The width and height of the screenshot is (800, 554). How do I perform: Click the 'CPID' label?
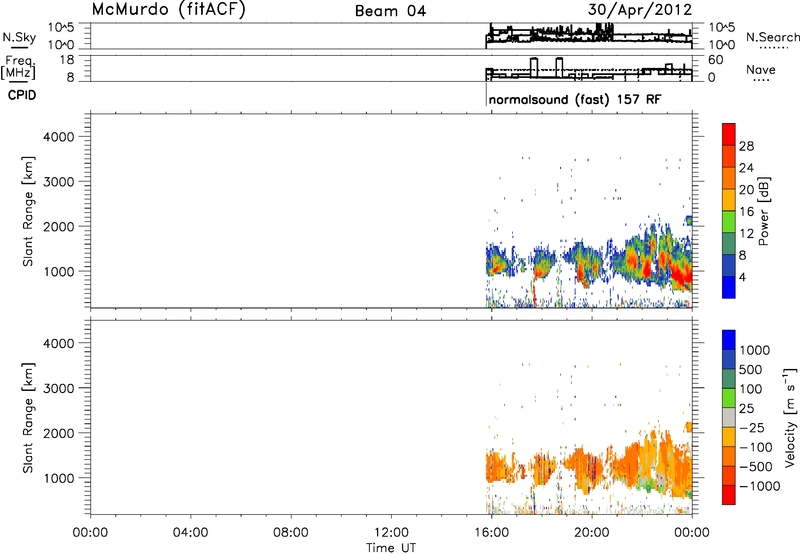coord(22,95)
